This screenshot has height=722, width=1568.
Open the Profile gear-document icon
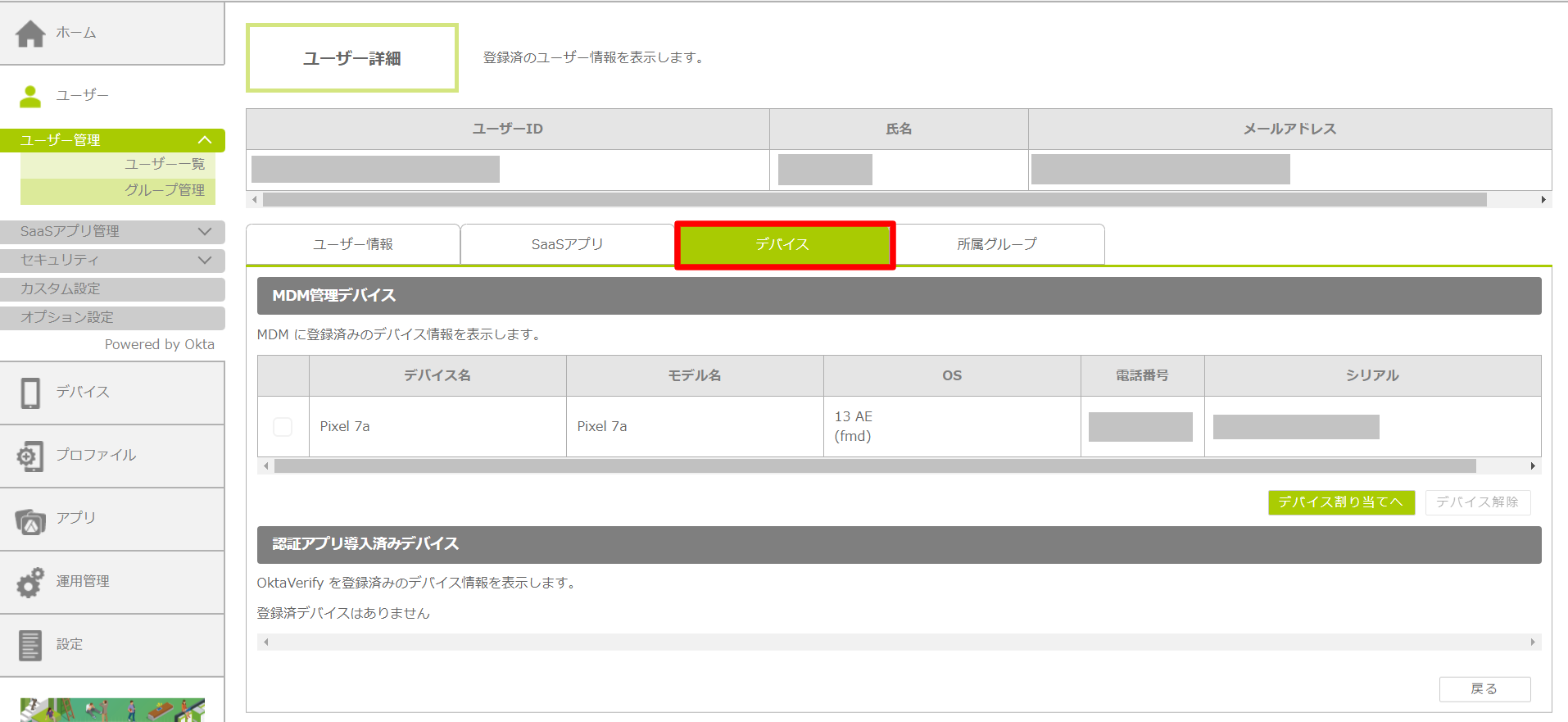coord(30,456)
